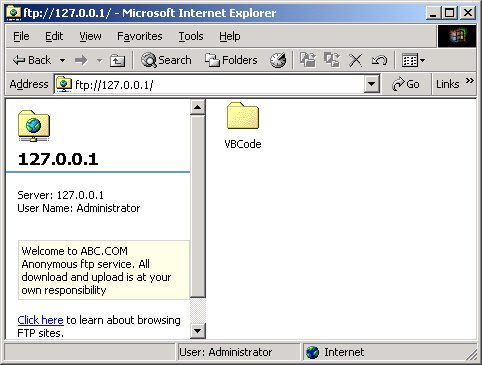Viewport: 482px width, 365px height.
Task: Open the Tools menu
Action: tap(191, 36)
